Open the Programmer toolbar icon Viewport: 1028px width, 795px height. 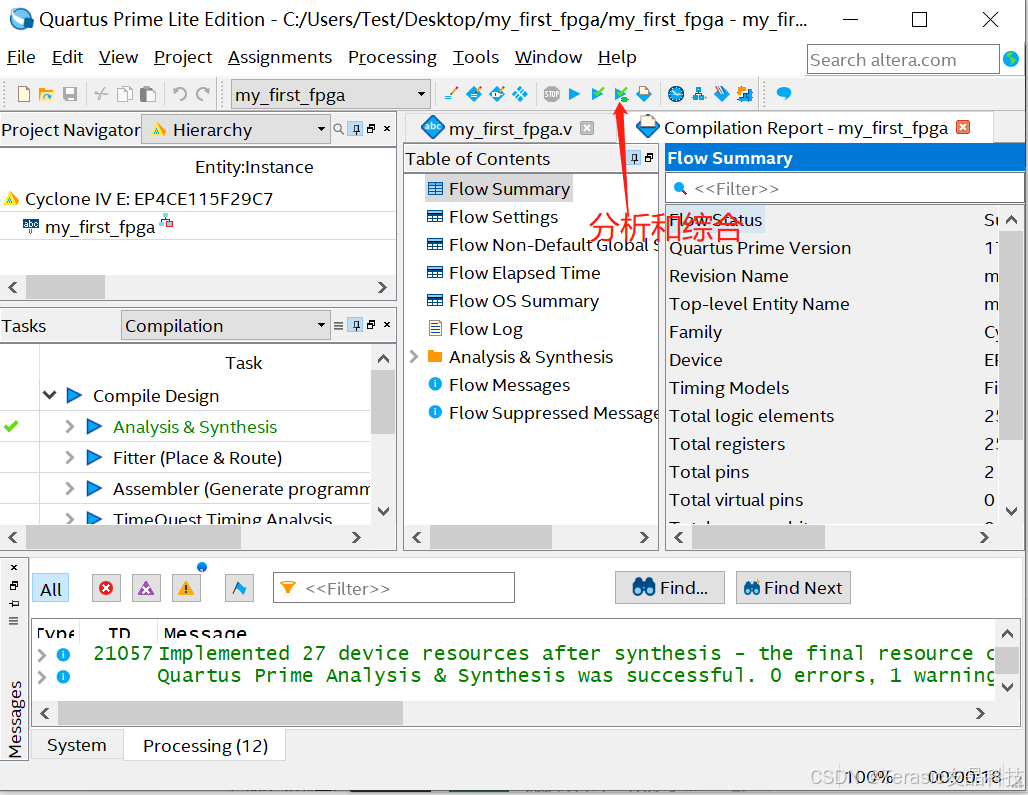click(722, 94)
